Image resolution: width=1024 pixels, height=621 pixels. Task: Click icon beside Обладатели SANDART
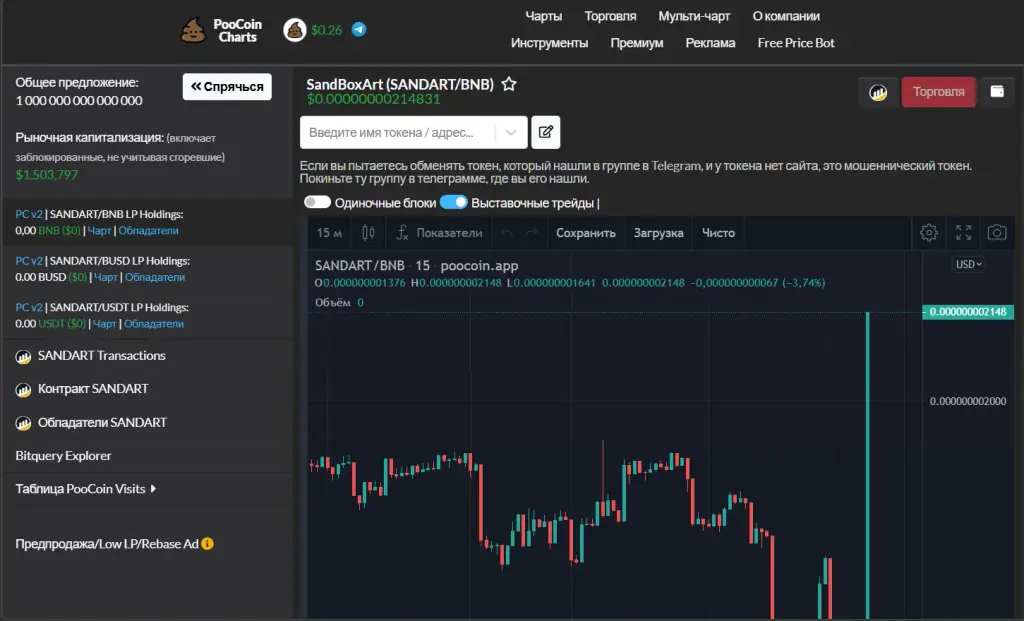click(24, 423)
